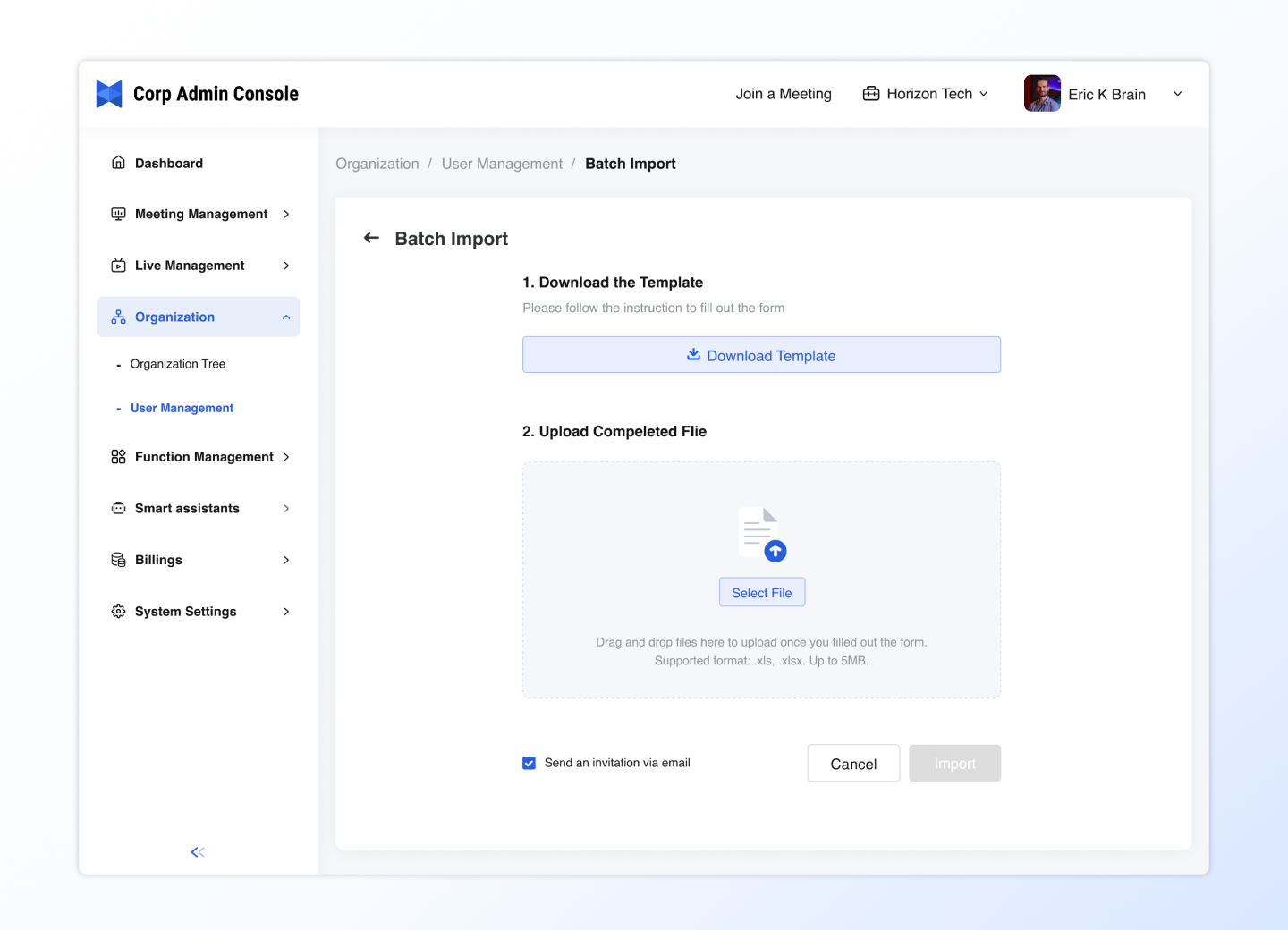Click the Smart assistants robot icon
Image resolution: width=1288 pixels, height=930 pixels.
coord(118,509)
